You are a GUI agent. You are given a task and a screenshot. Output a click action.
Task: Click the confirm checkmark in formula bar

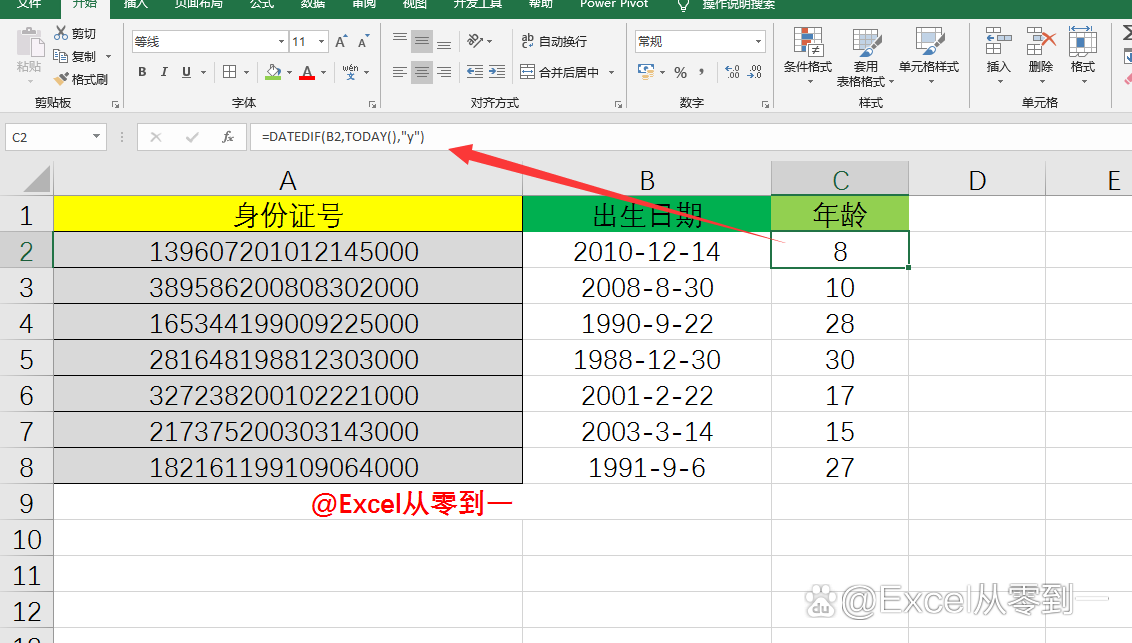coord(192,137)
